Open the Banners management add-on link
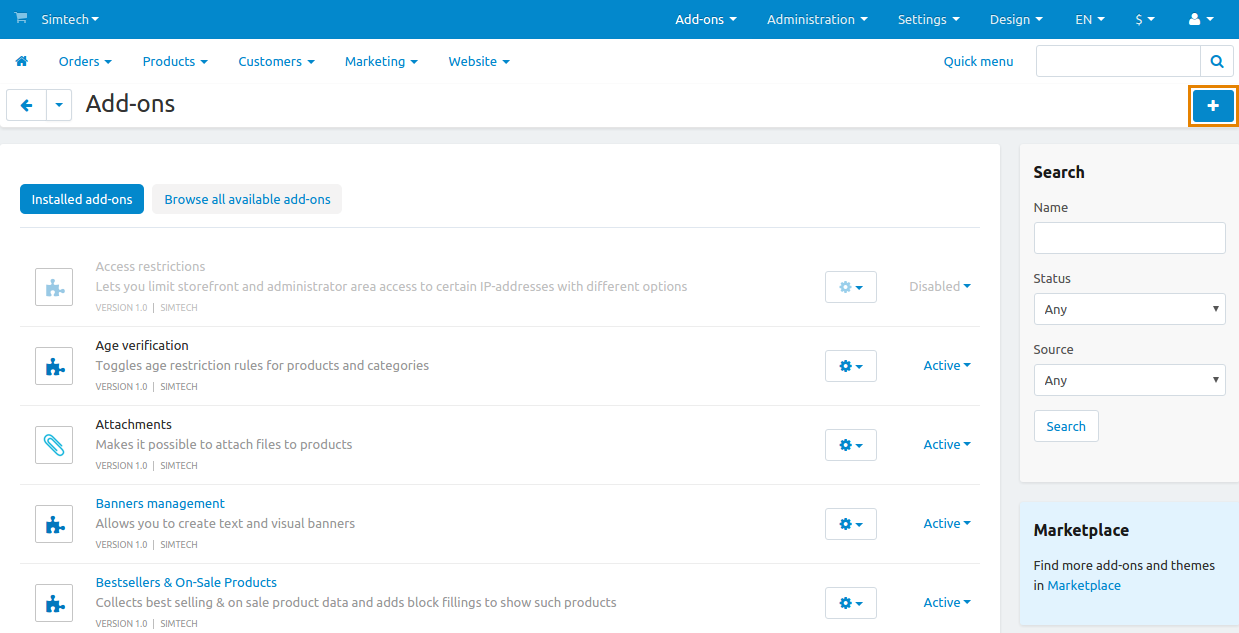Screen dimensions: 1239x633 point(160,503)
